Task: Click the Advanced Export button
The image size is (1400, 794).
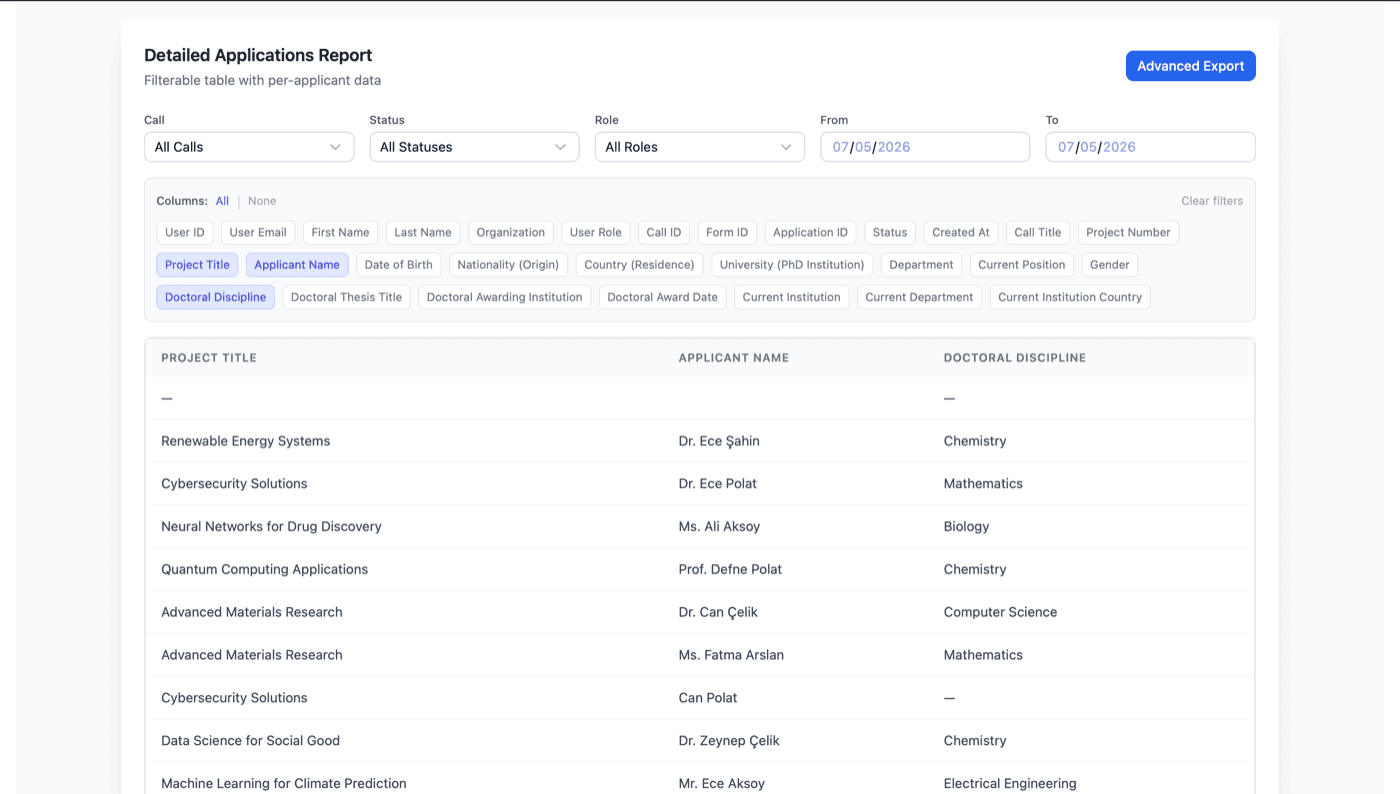Action: click(1190, 66)
